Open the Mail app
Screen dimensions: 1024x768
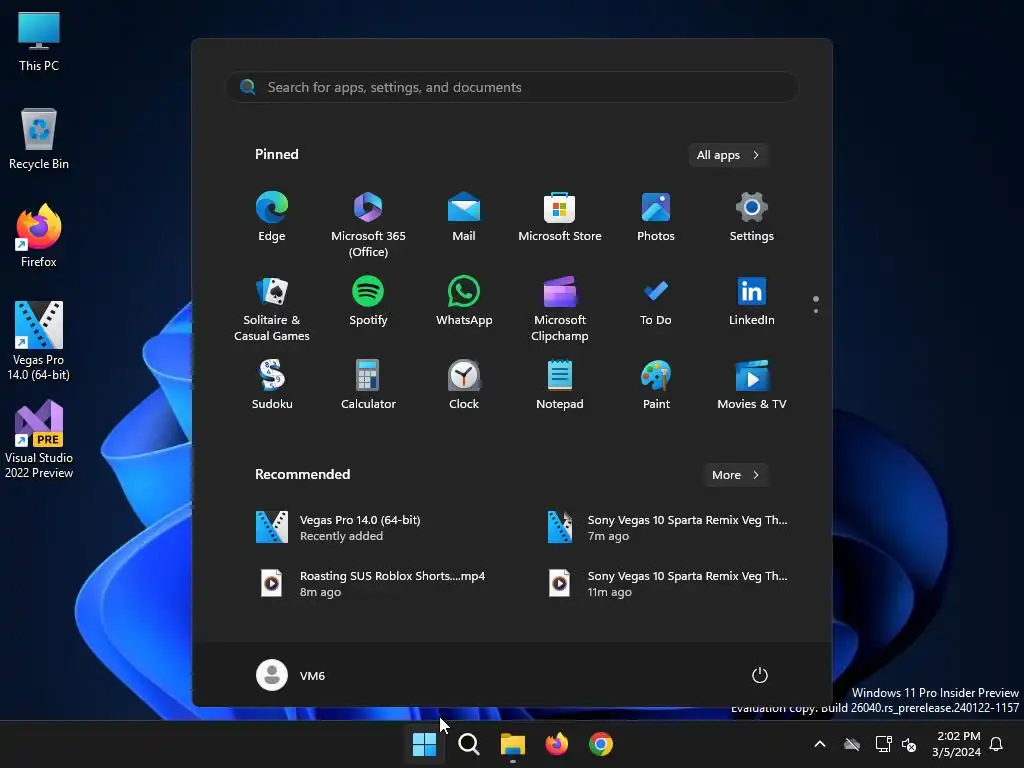(x=464, y=217)
